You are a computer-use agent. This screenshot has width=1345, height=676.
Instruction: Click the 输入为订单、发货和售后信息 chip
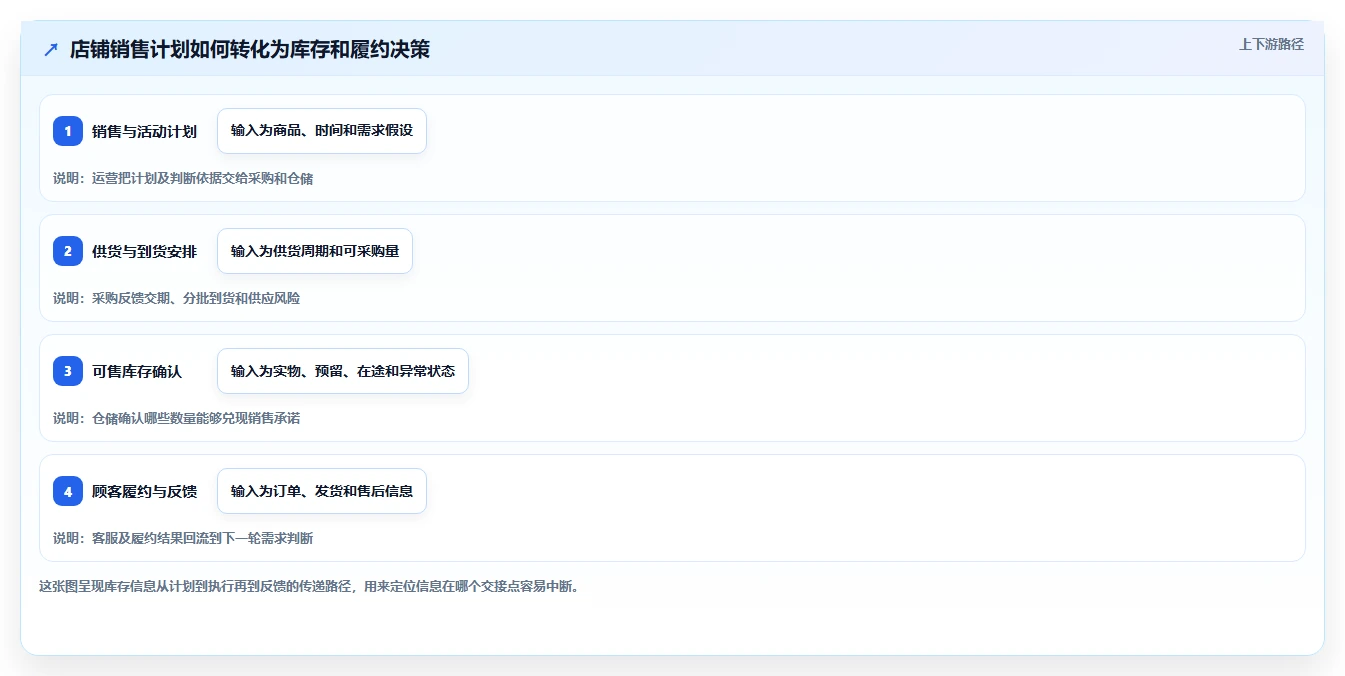[x=322, y=491]
